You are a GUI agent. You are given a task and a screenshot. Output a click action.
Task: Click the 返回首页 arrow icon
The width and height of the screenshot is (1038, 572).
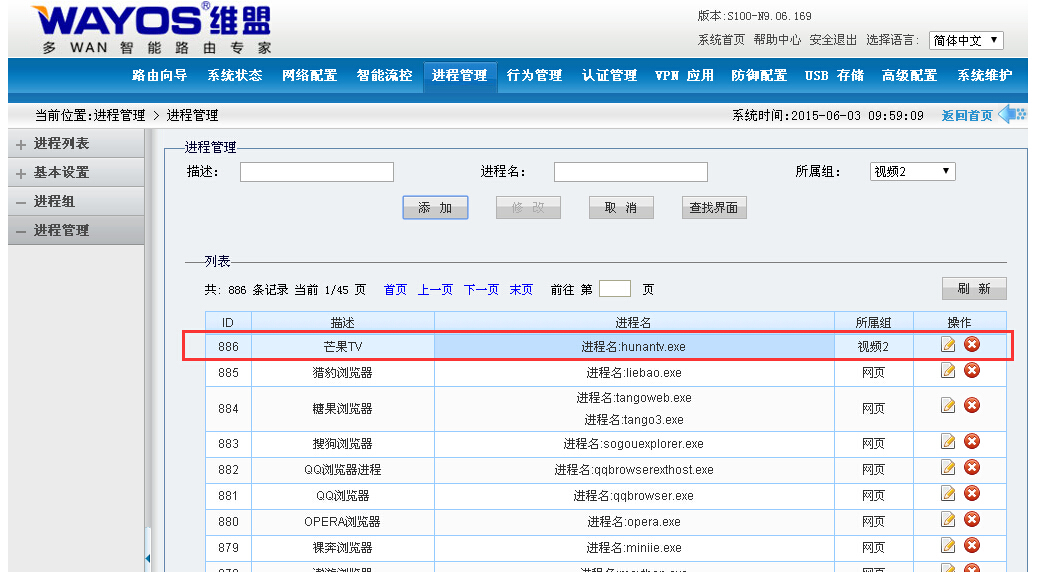1012,114
